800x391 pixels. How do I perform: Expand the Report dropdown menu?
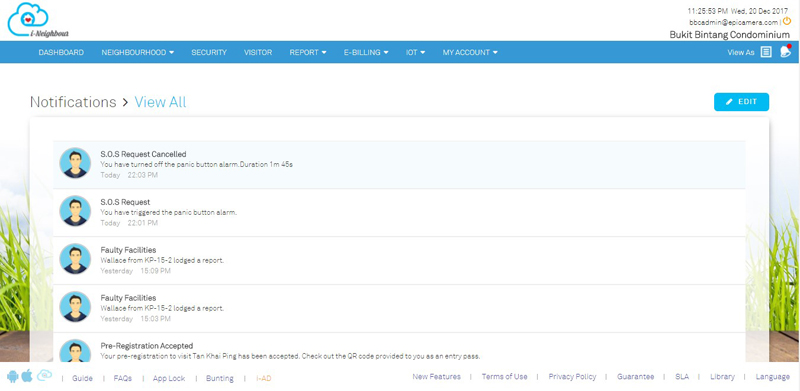tap(308, 53)
